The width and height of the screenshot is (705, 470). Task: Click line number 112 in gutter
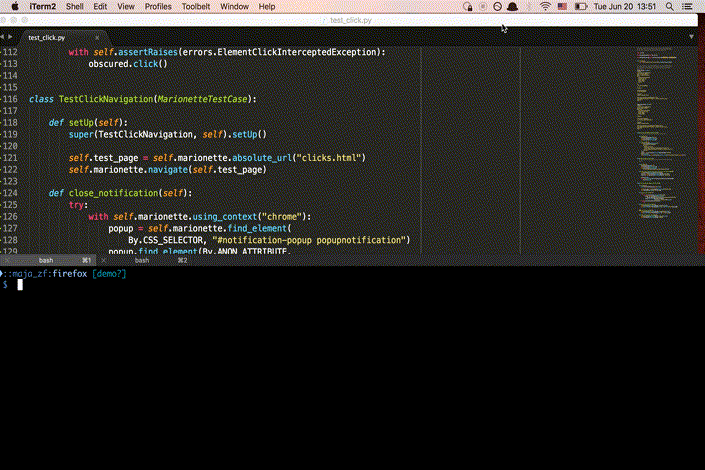(10, 52)
